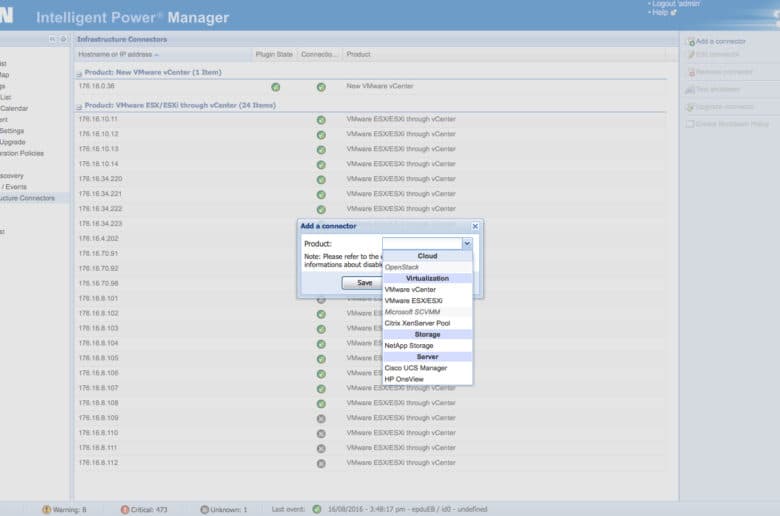The width and height of the screenshot is (780, 516).
Task: Click the green status icon for 176.16.8.108
Action: click(321, 404)
